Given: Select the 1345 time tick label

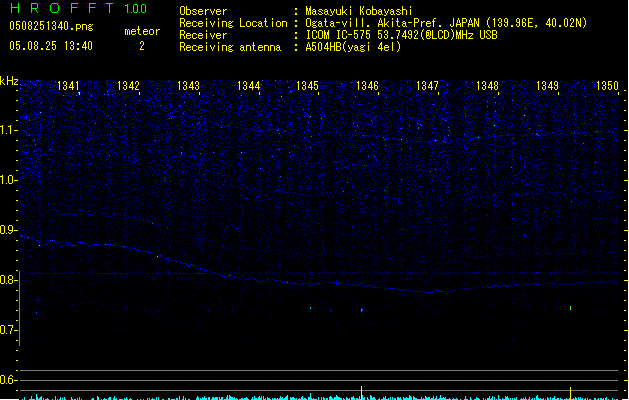Looking at the screenshot, I should [307, 87].
